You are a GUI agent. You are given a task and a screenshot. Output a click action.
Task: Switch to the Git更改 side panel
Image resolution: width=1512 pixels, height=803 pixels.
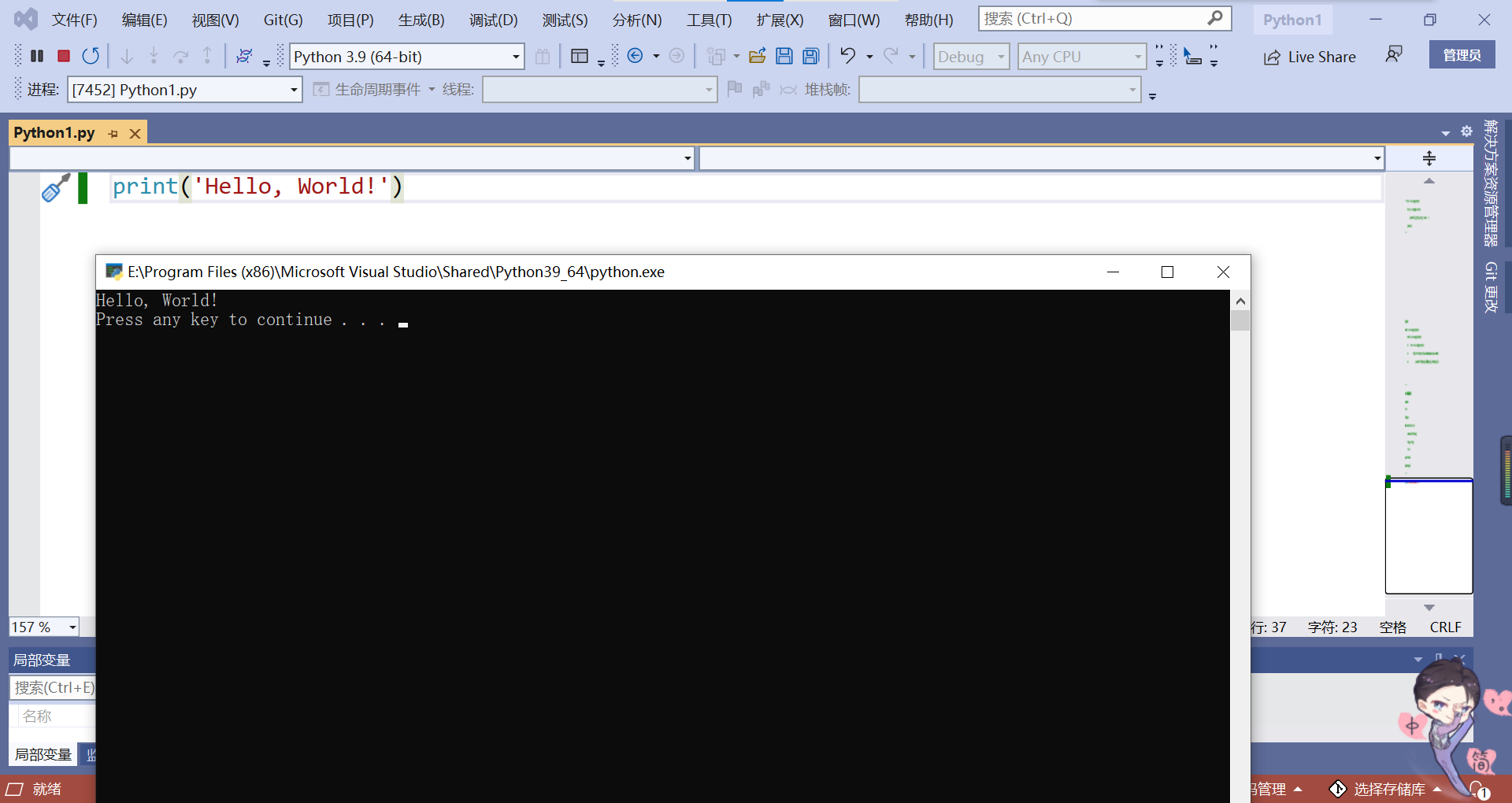[x=1490, y=287]
